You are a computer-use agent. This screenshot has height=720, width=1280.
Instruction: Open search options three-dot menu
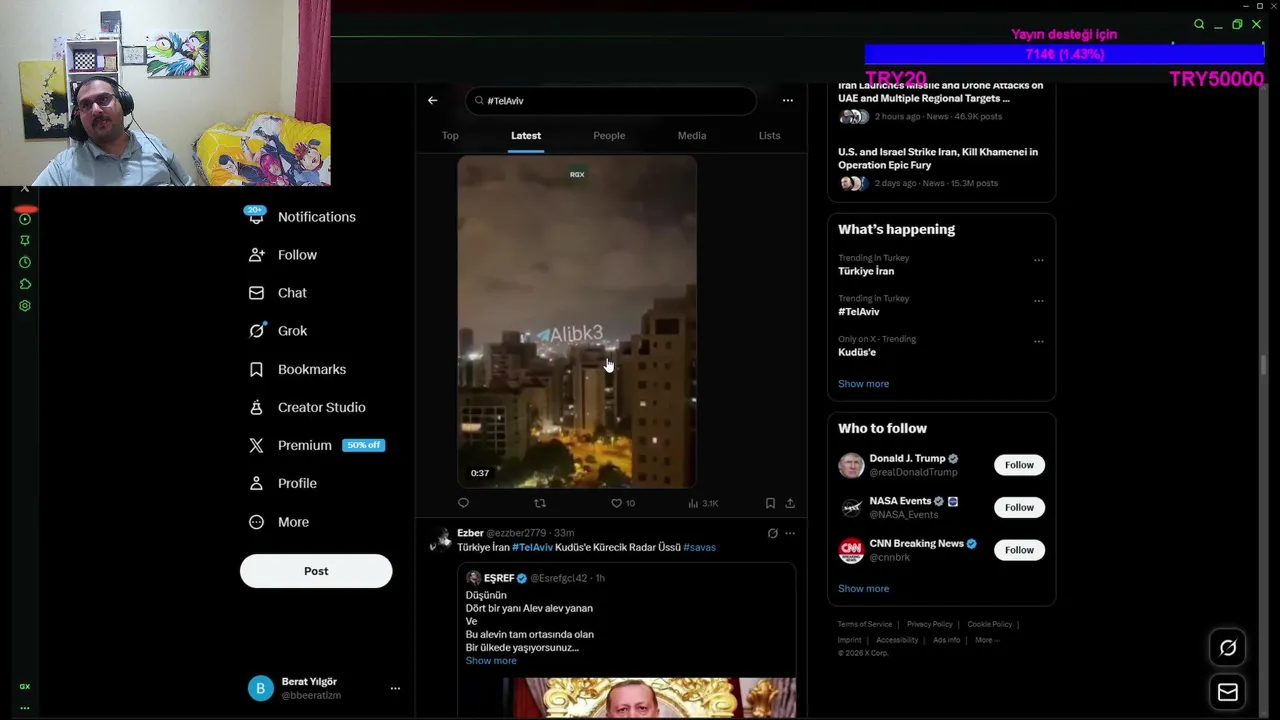[788, 100]
